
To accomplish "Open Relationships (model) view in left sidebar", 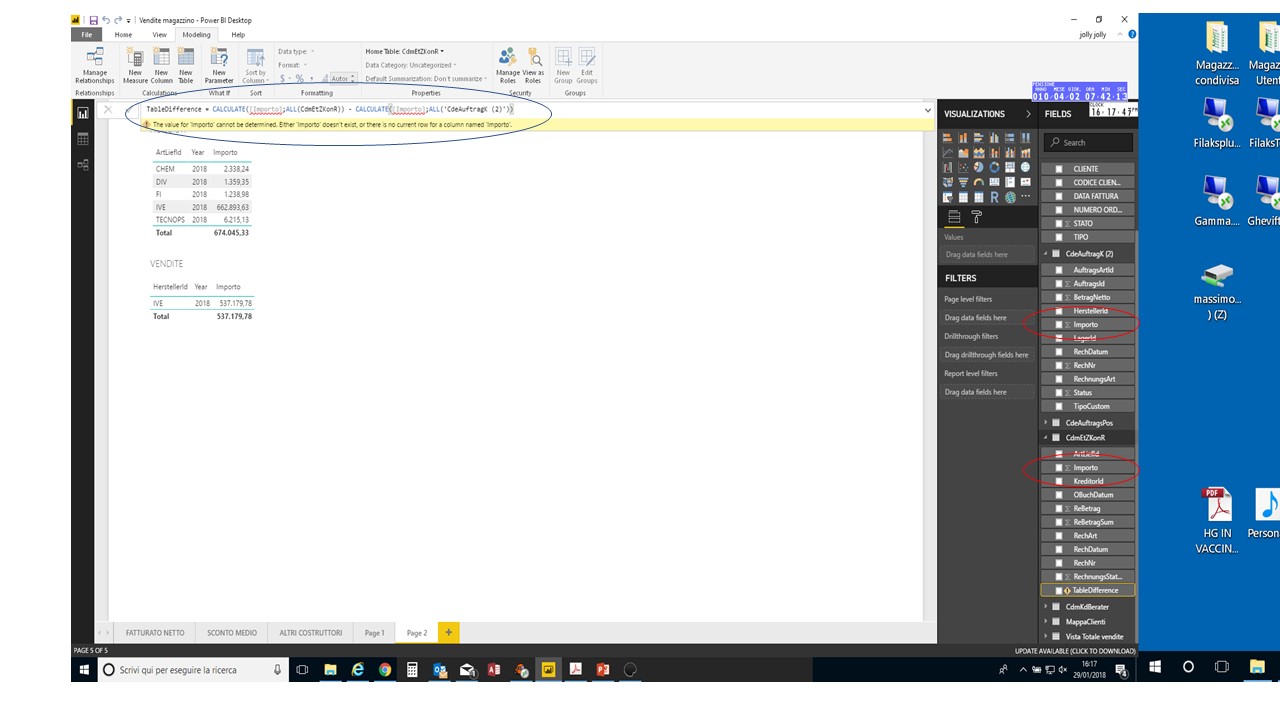I will pos(83,164).
